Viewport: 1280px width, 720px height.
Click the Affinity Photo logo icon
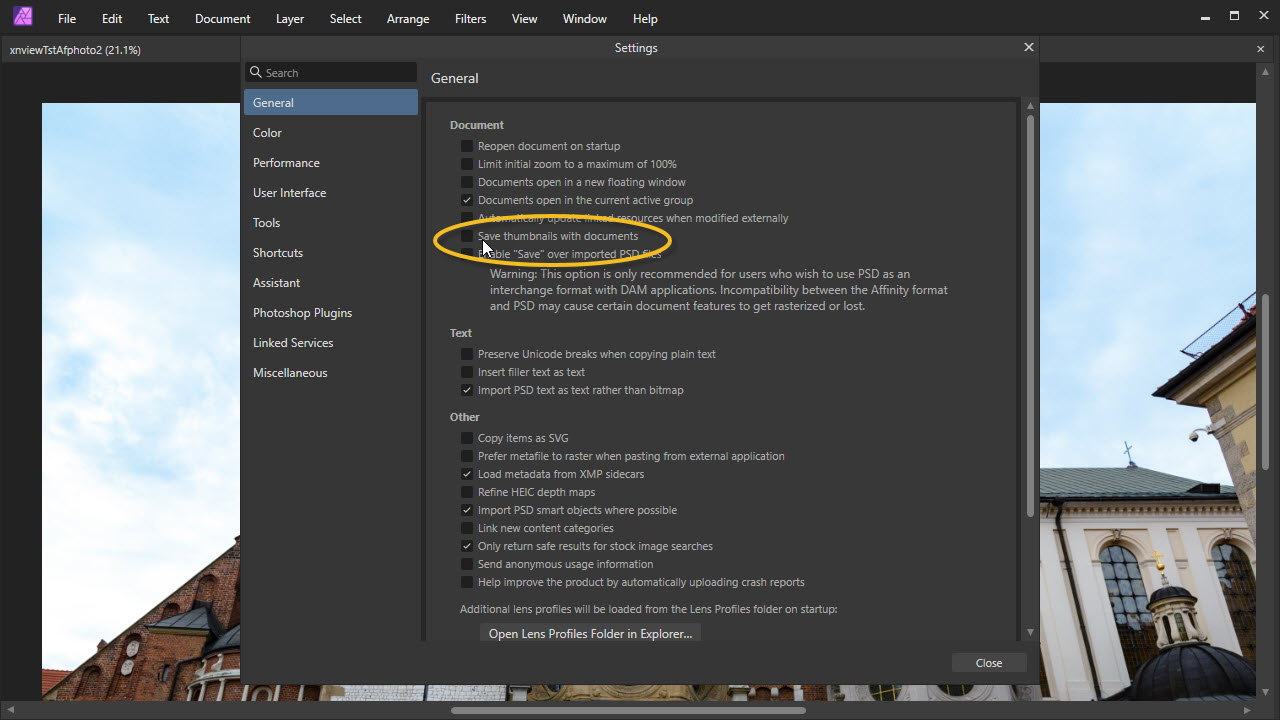(x=21, y=17)
